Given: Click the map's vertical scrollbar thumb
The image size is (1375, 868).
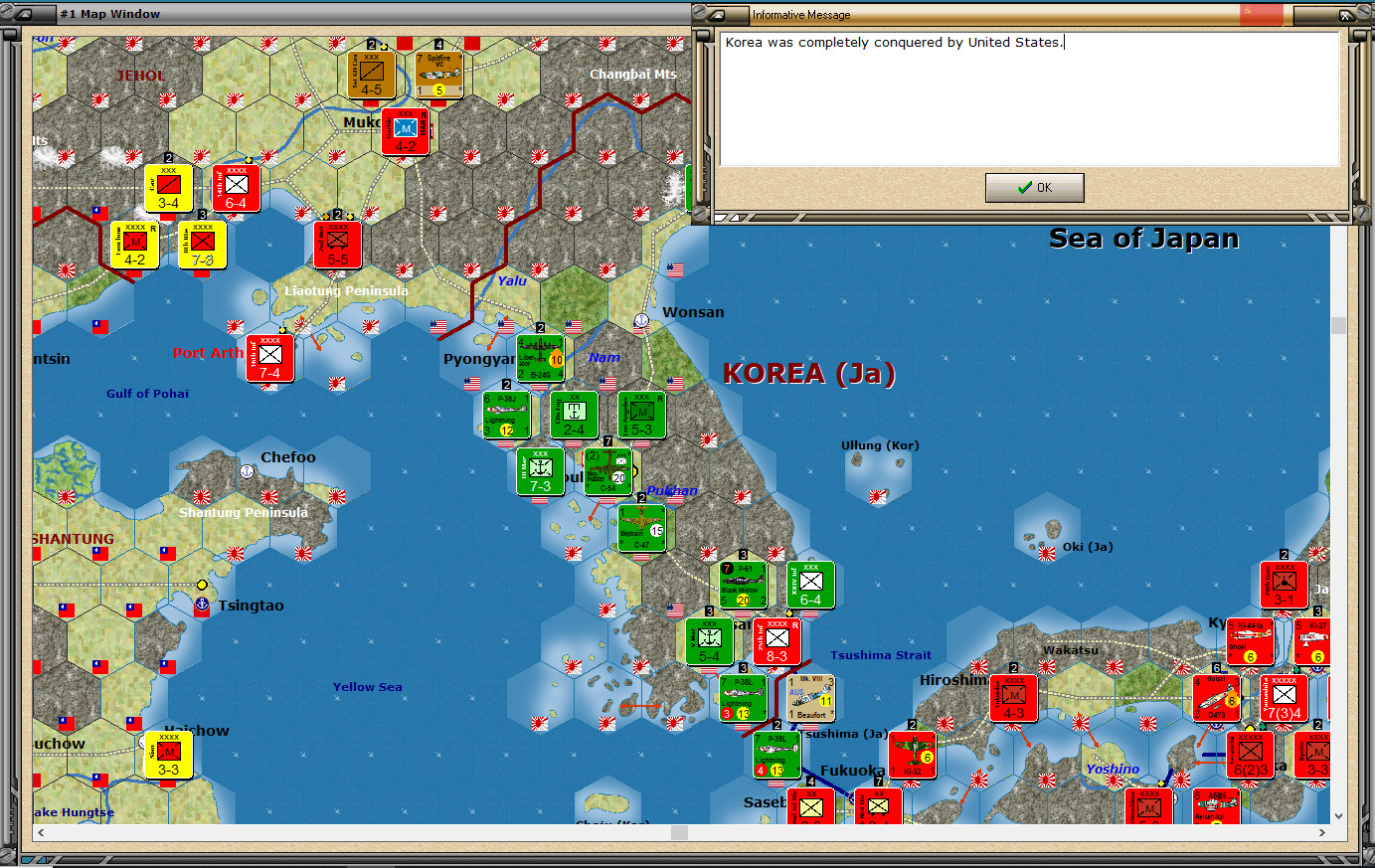Looking at the screenshot, I should click(1338, 326).
